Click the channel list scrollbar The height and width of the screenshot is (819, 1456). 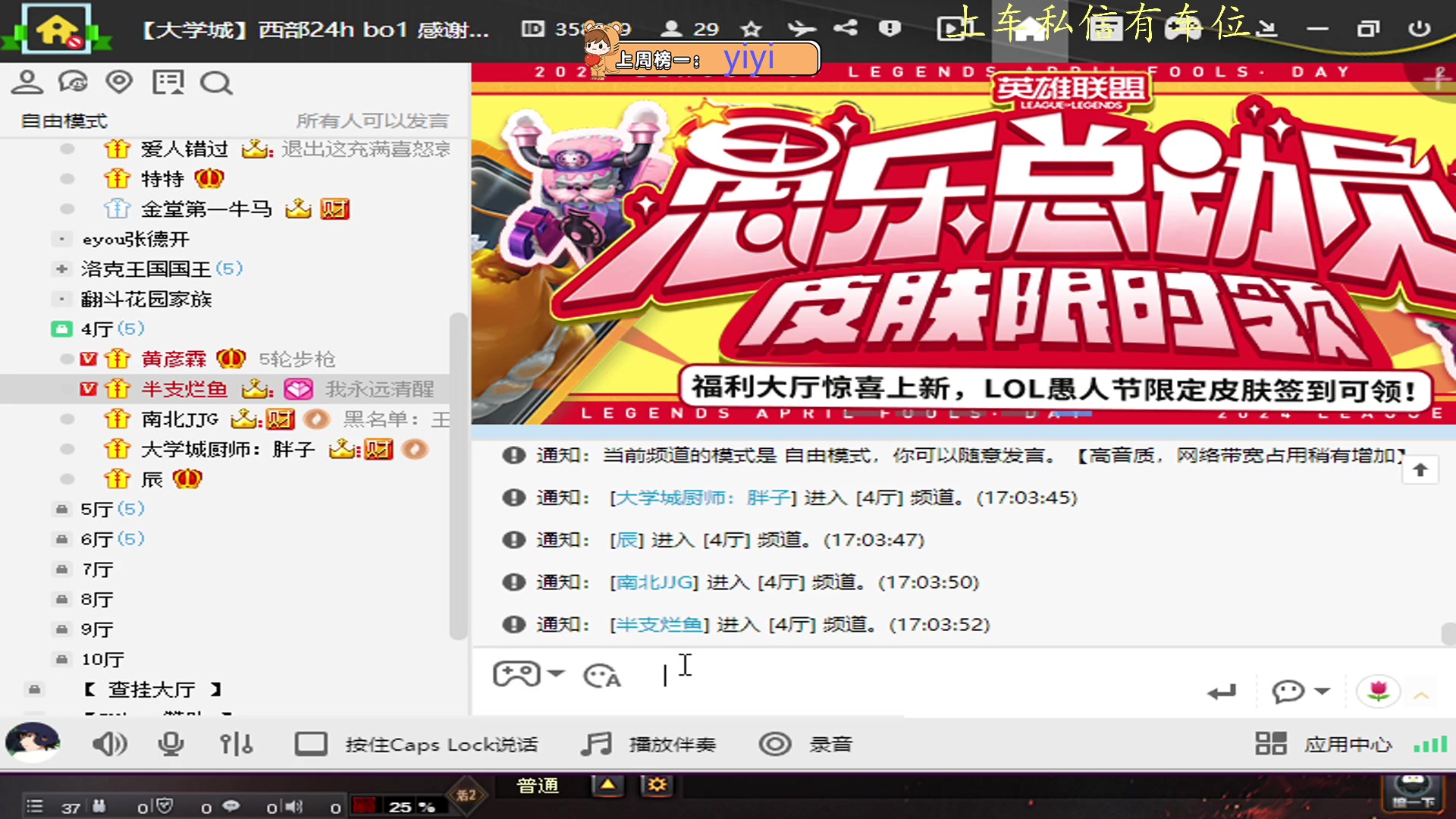[x=457, y=476]
